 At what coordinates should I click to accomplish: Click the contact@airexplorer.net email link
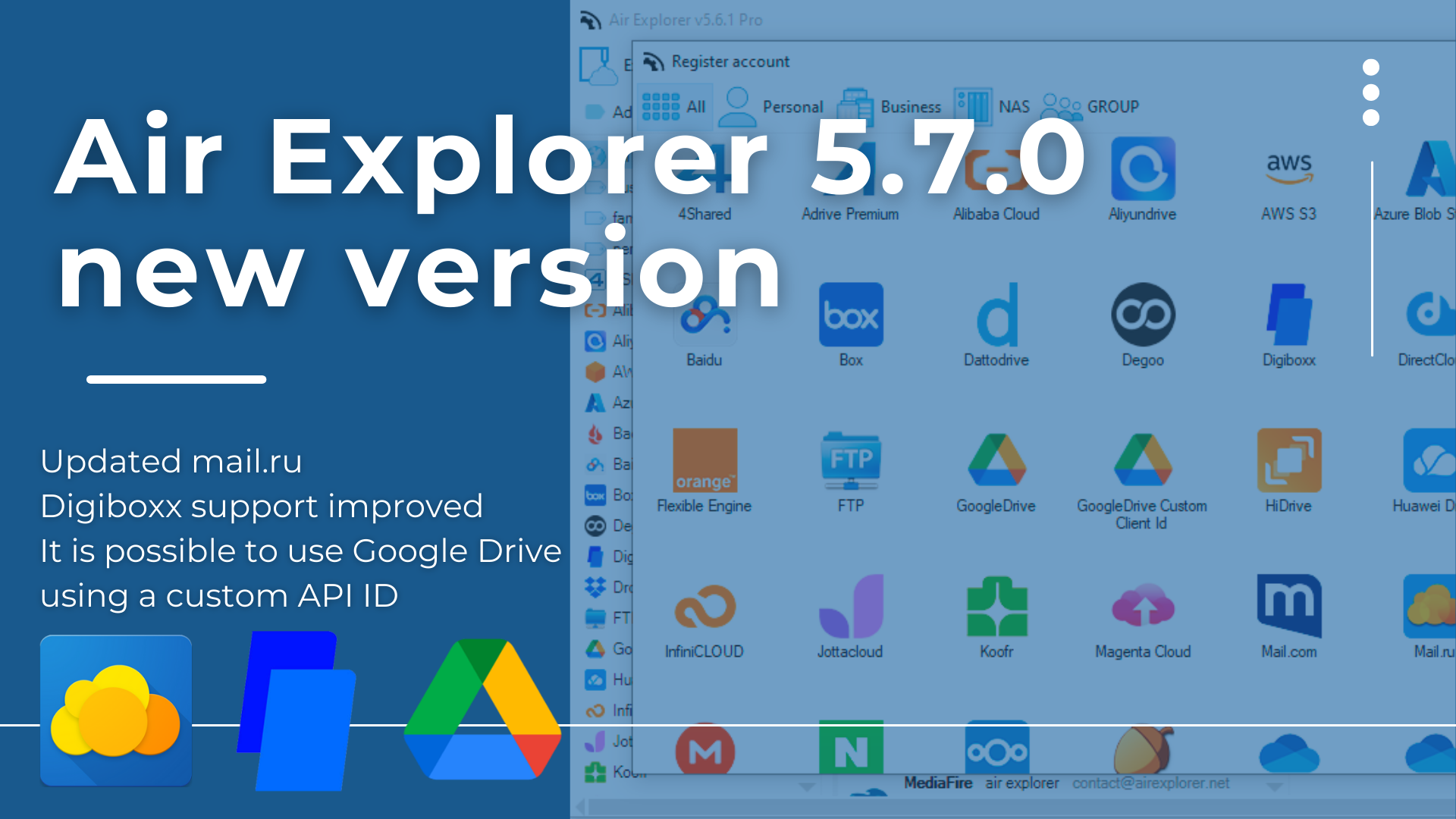pos(1150,783)
